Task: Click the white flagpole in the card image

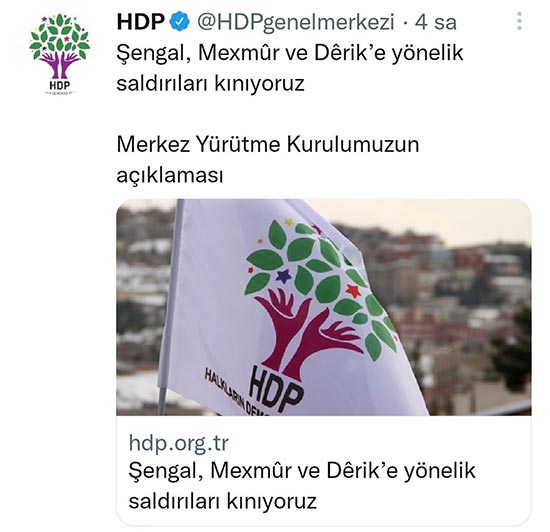Action: click(x=170, y=307)
